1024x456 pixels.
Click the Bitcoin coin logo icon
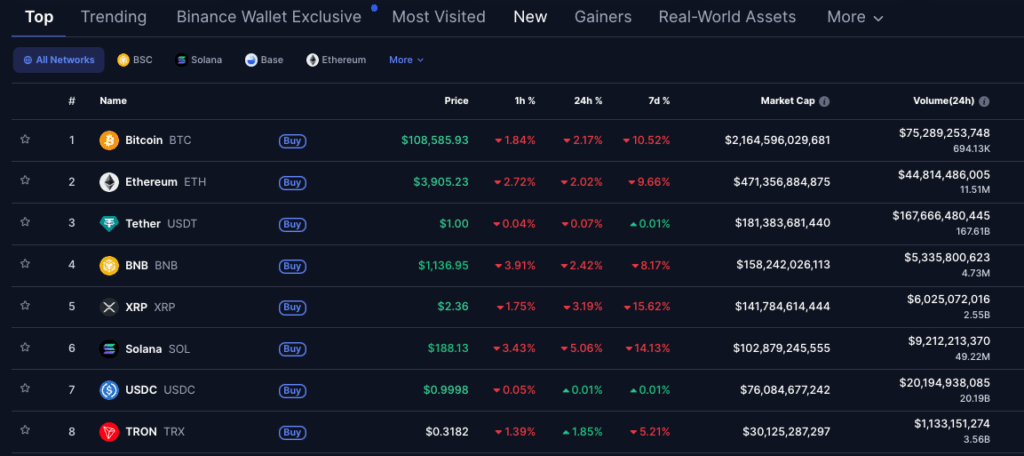coord(109,140)
